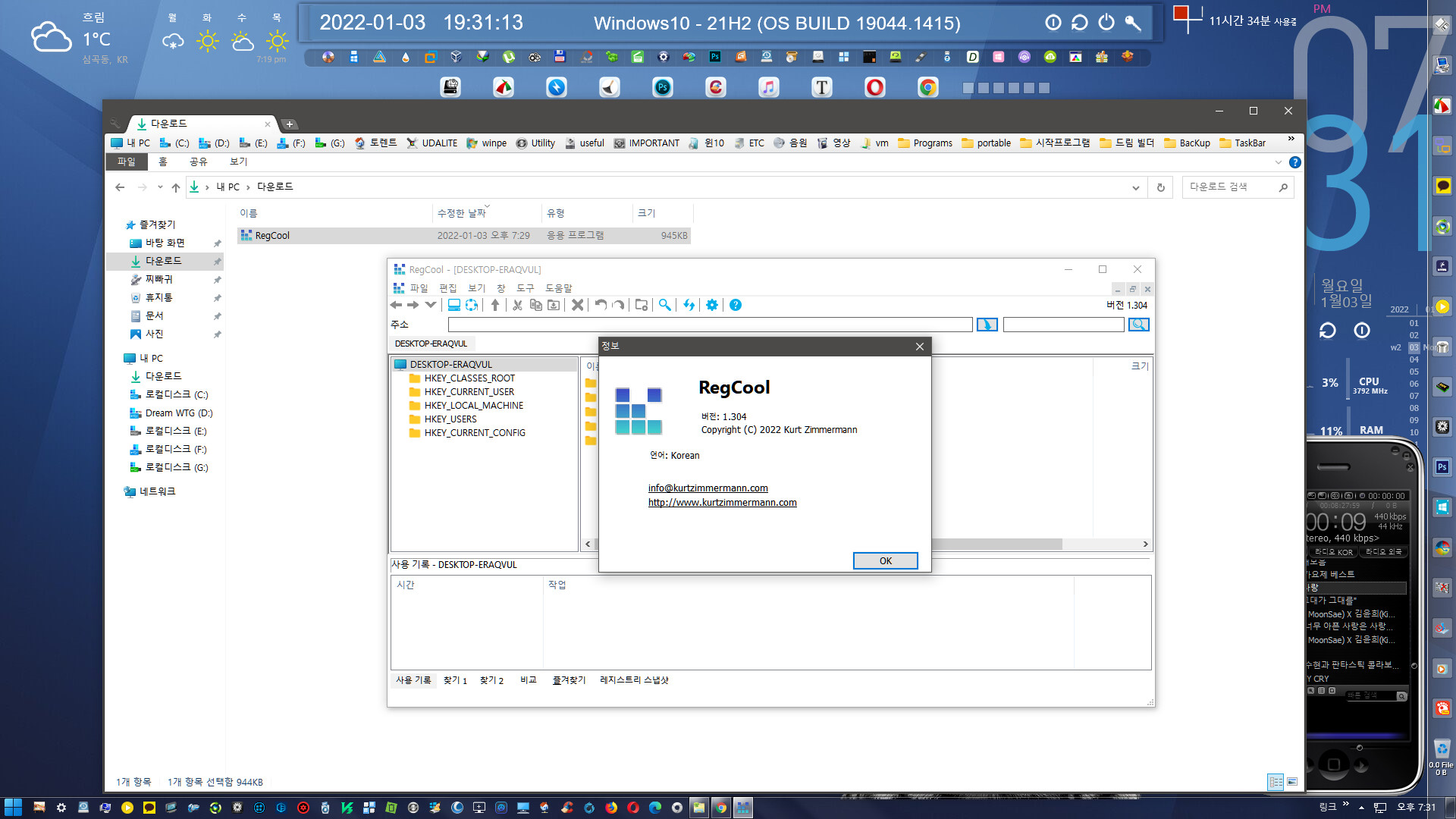Click the Windows Start button on taskbar
The image size is (1456, 819).
[x=13, y=808]
